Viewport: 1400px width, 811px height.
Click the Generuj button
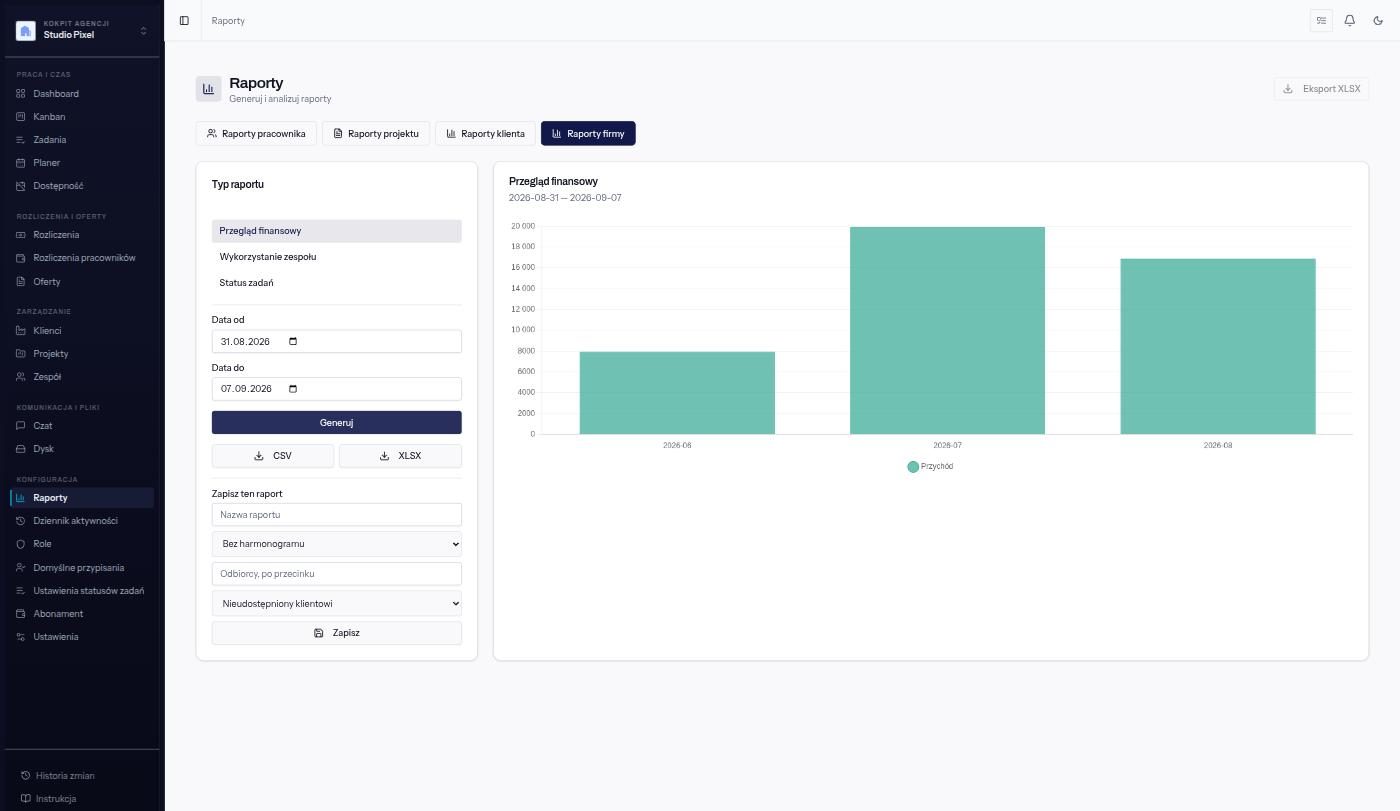[x=337, y=423]
